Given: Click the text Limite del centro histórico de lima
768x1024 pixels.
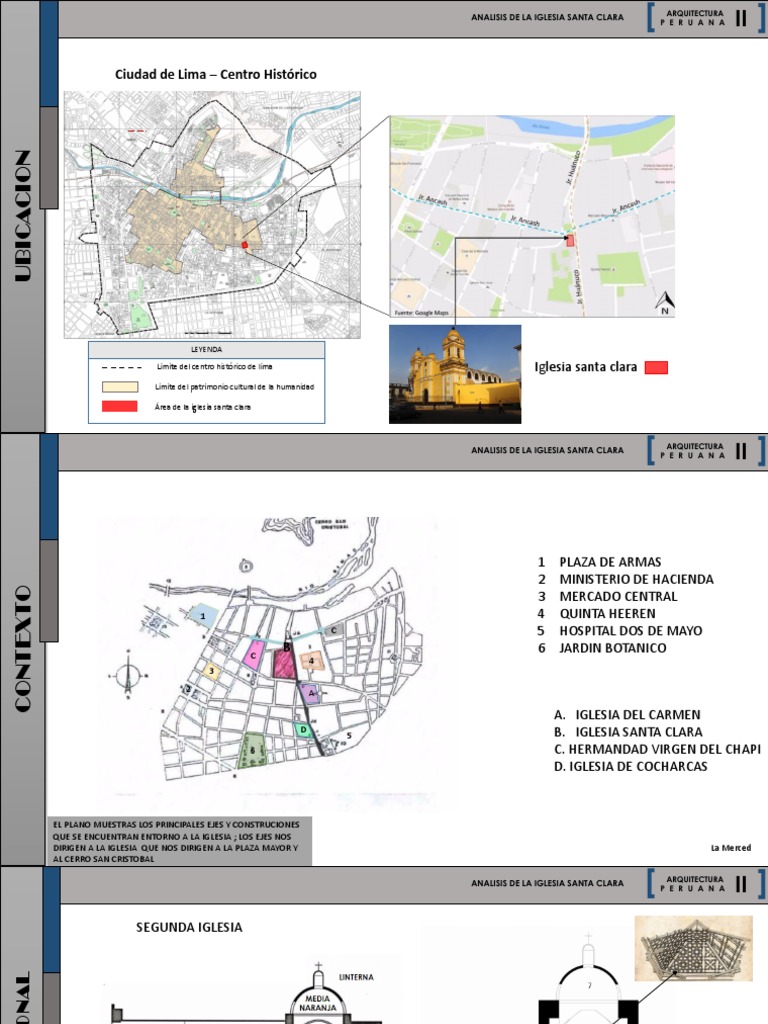Looking at the screenshot, I should pyautogui.click(x=215, y=367).
